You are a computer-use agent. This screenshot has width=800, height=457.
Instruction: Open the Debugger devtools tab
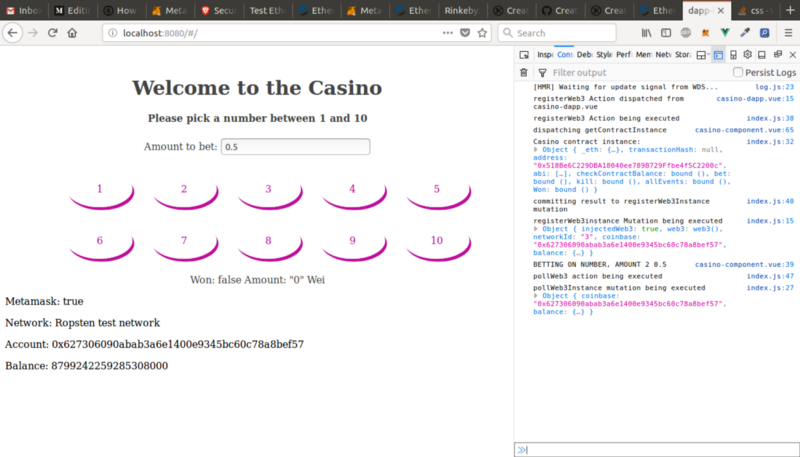(584, 55)
